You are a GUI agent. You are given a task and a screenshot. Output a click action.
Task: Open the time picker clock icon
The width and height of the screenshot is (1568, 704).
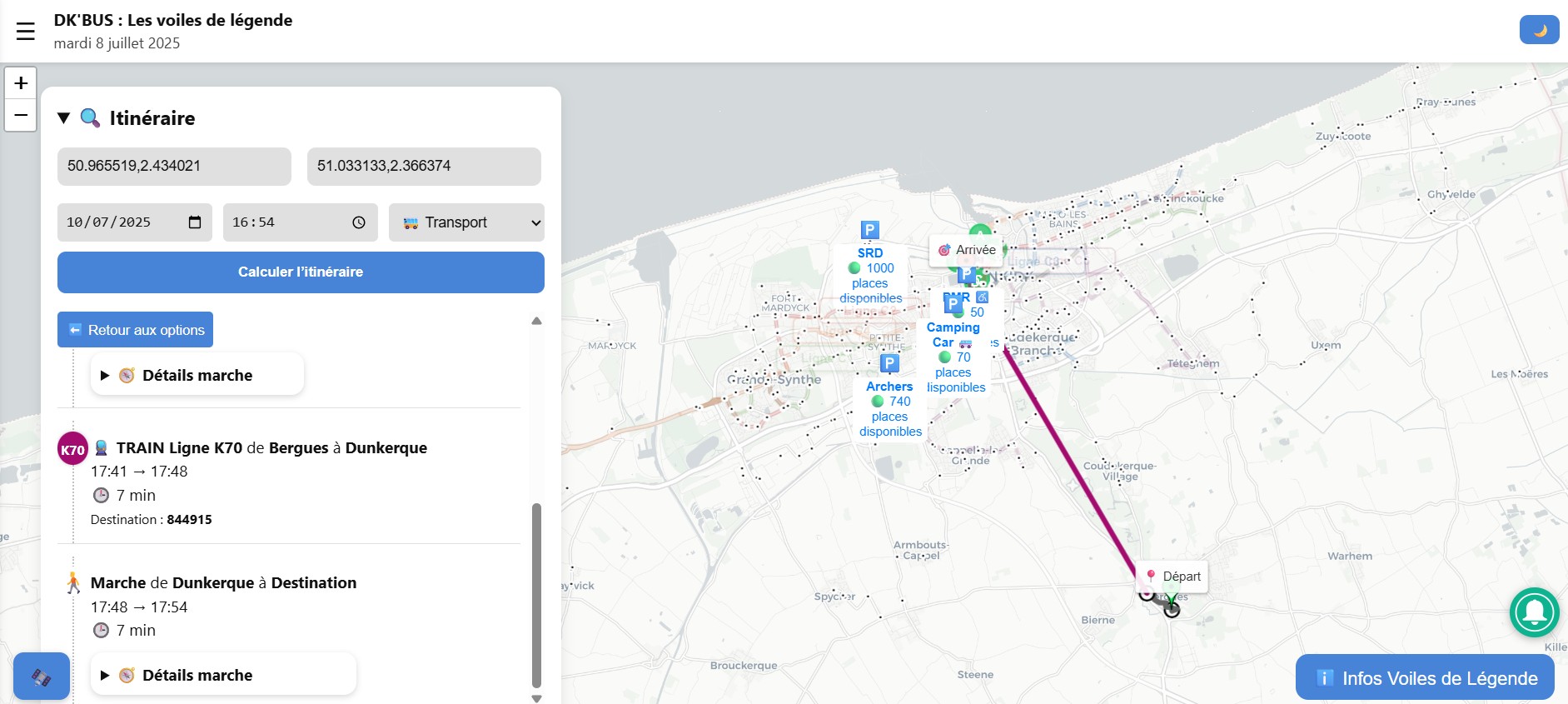(x=359, y=222)
